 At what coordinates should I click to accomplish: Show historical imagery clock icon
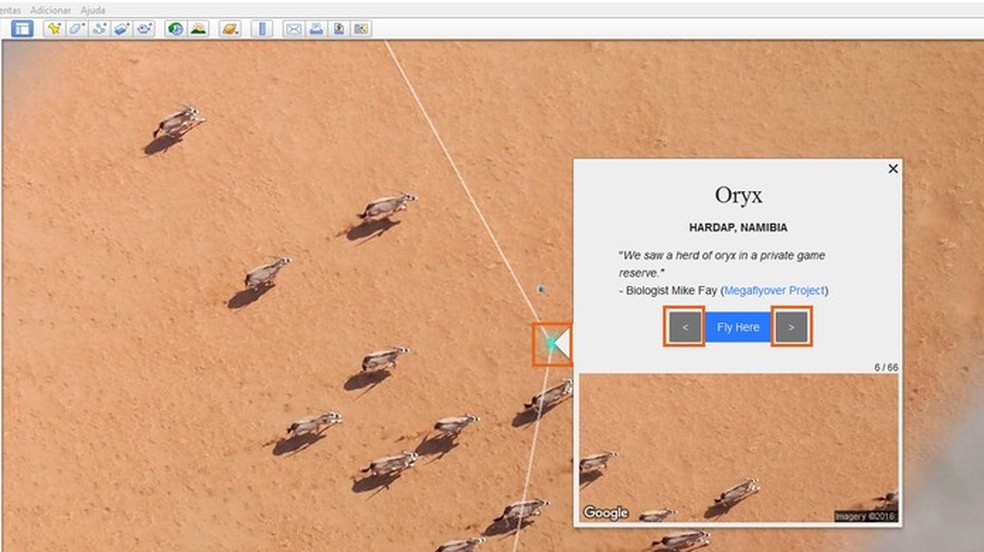[176, 29]
